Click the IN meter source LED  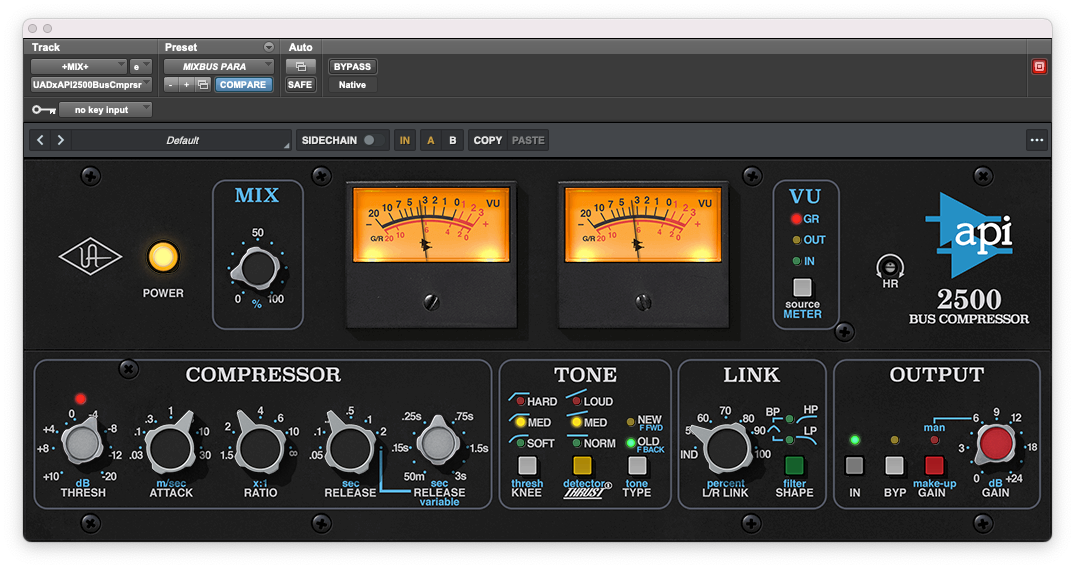pyautogui.click(x=796, y=261)
